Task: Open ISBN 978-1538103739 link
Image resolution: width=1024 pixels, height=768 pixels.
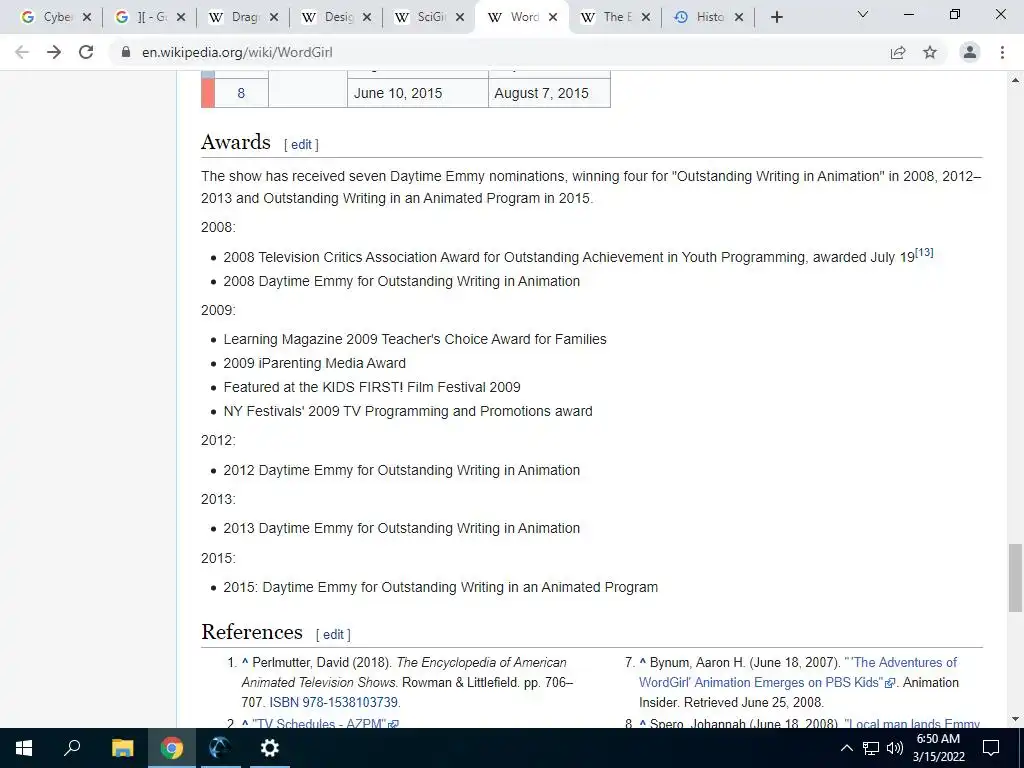Action: pyautogui.click(x=334, y=702)
